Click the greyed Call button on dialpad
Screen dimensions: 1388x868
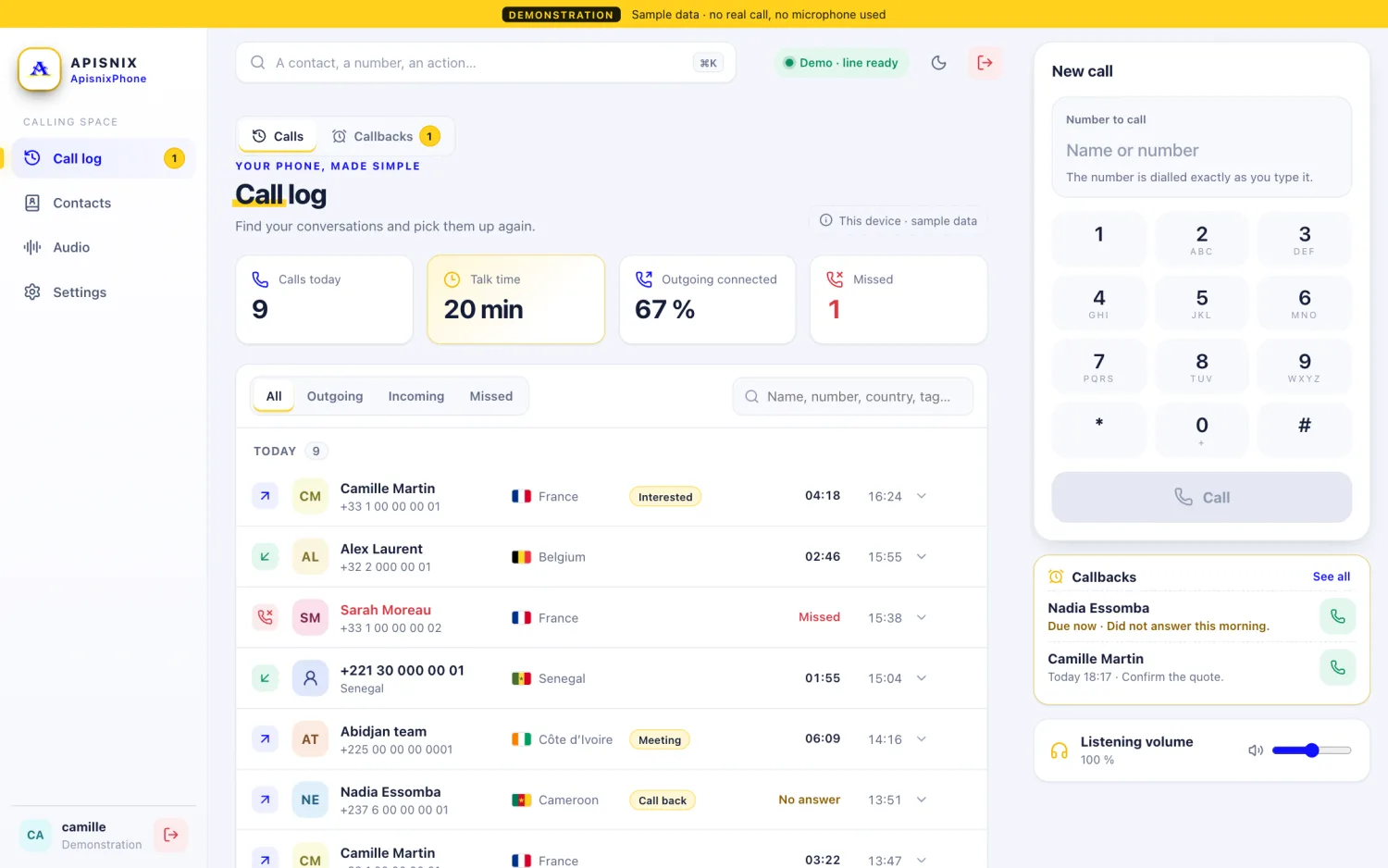click(1201, 497)
